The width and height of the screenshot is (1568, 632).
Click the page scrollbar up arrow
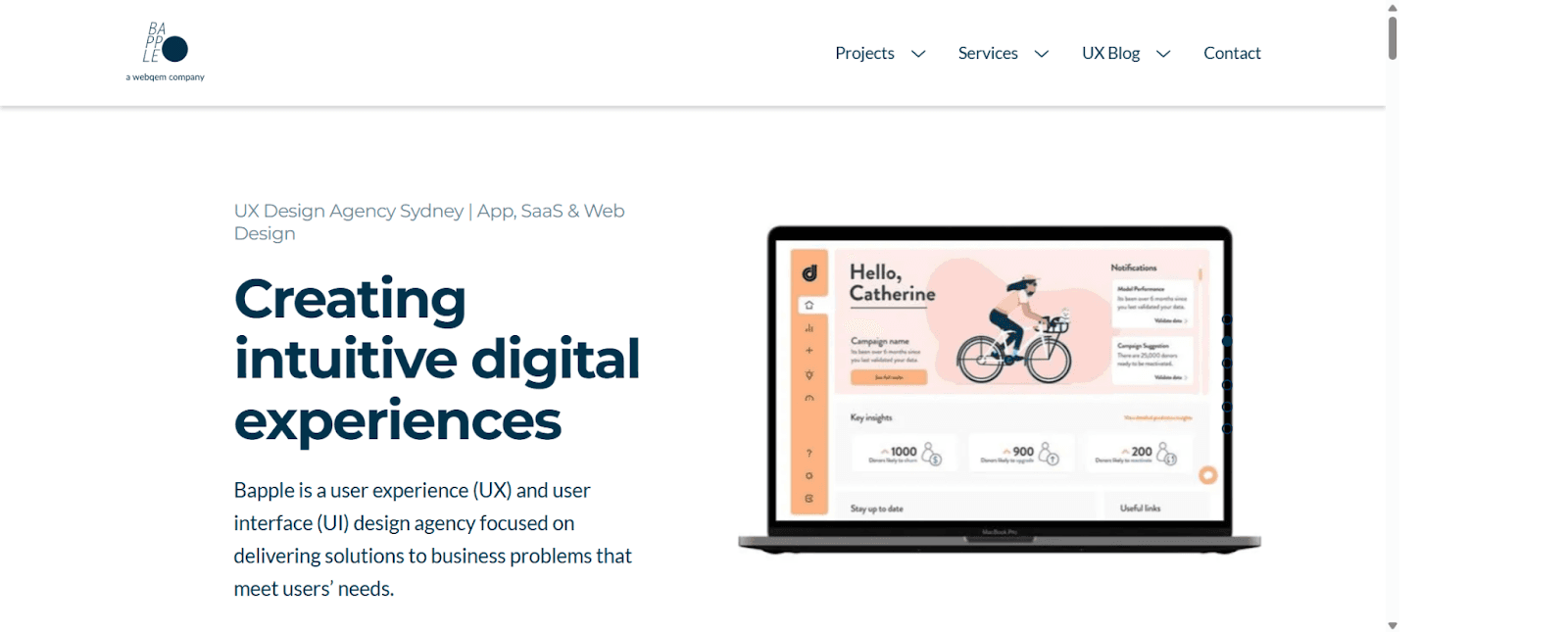point(1393,8)
